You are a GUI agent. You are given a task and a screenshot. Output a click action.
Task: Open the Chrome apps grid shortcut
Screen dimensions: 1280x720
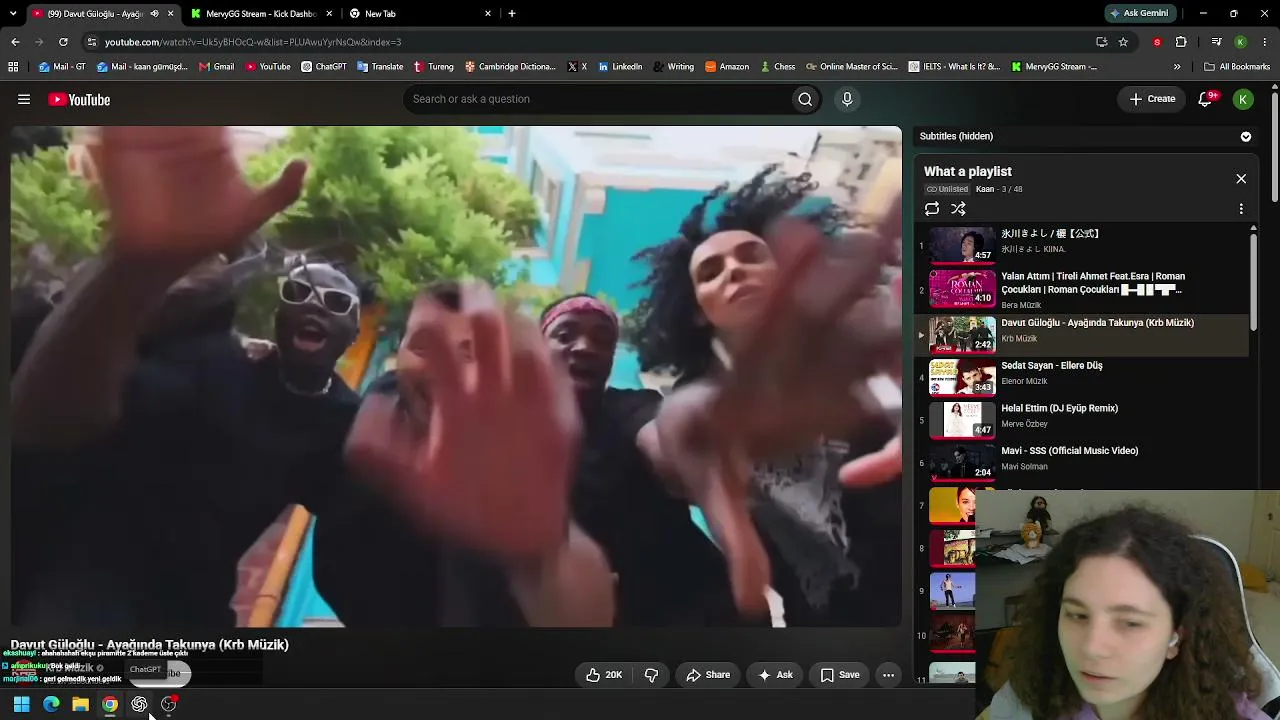(x=13, y=67)
